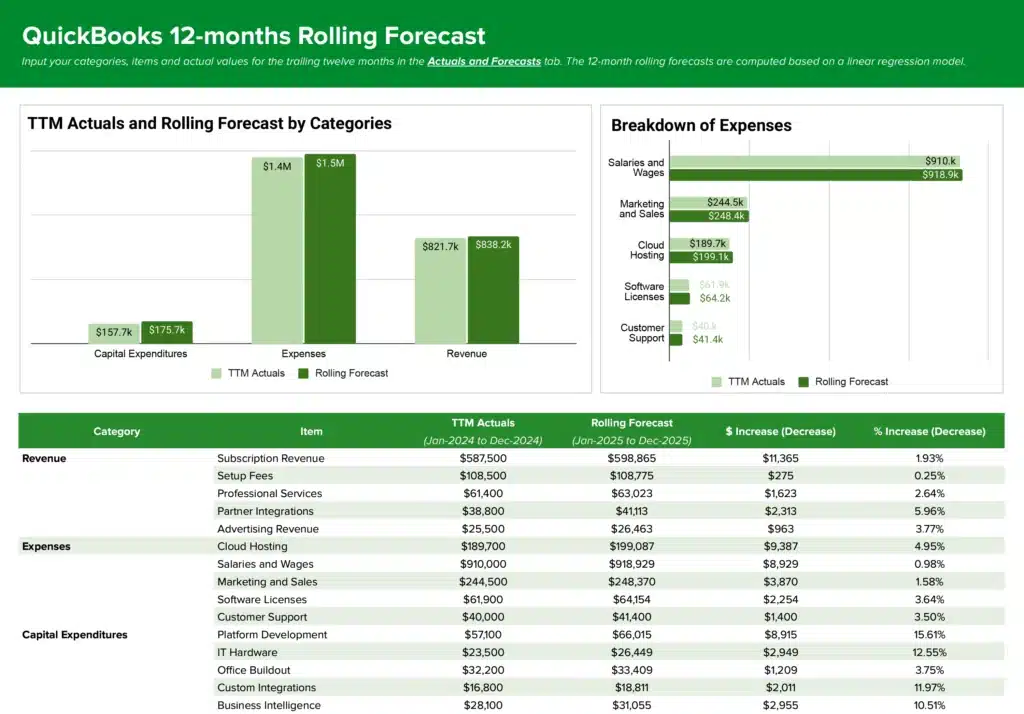Select the $157.7k Capital Expenditures bar

[114, 333]
